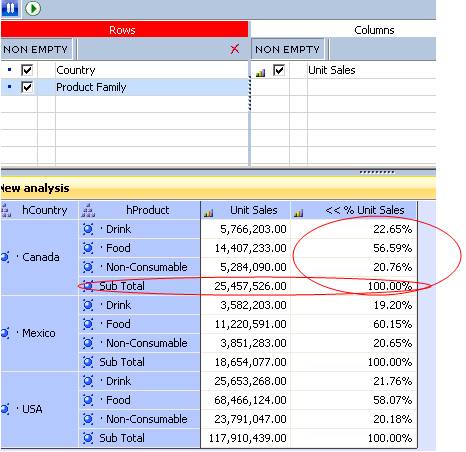Viewport: 466px width, 452px height.
Task: Click the member icon beside Mexico Food
Action: point(88,324)
